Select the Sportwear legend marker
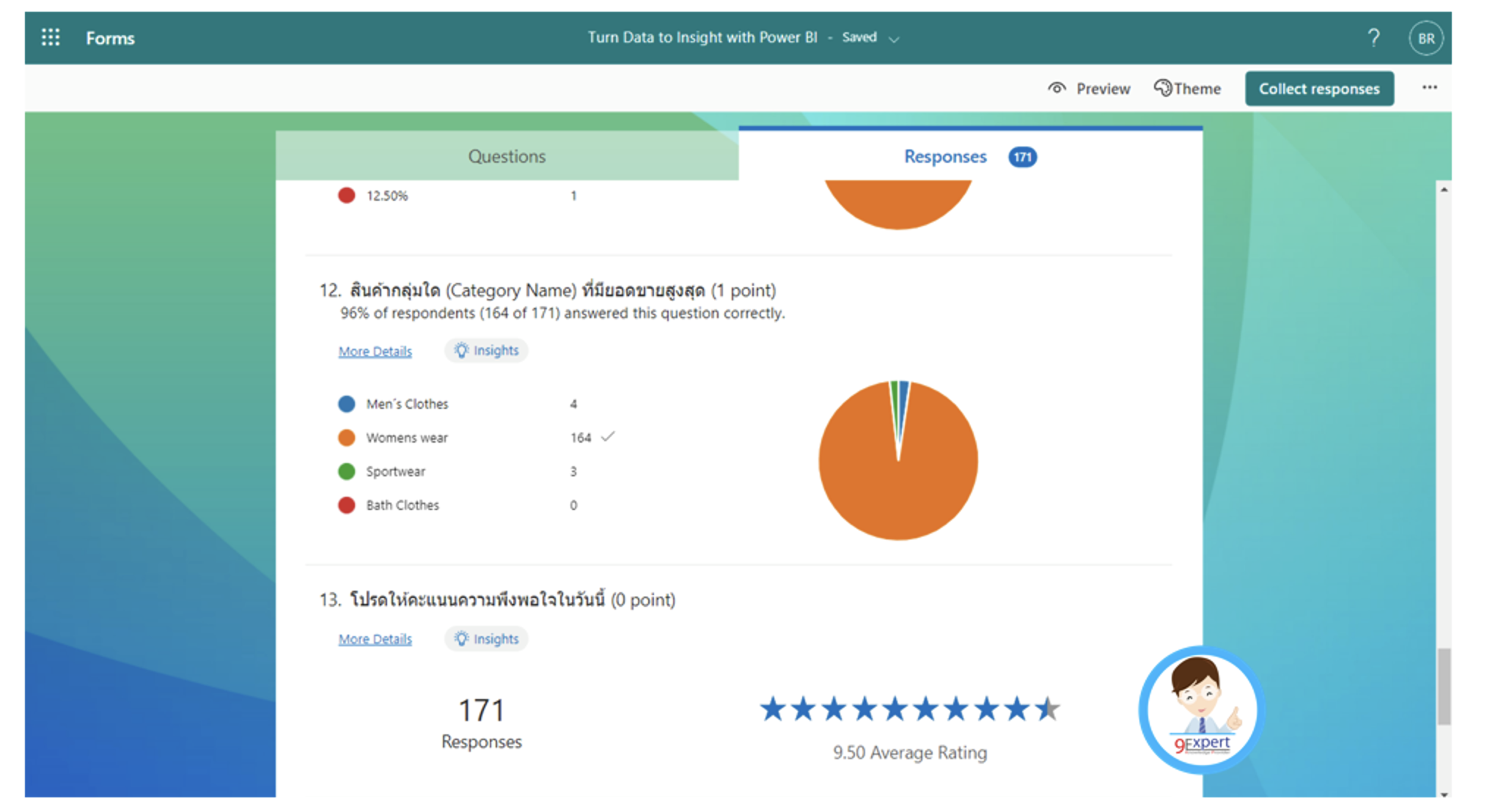Screen dimensions: 1487x812 tap(345, 471)
